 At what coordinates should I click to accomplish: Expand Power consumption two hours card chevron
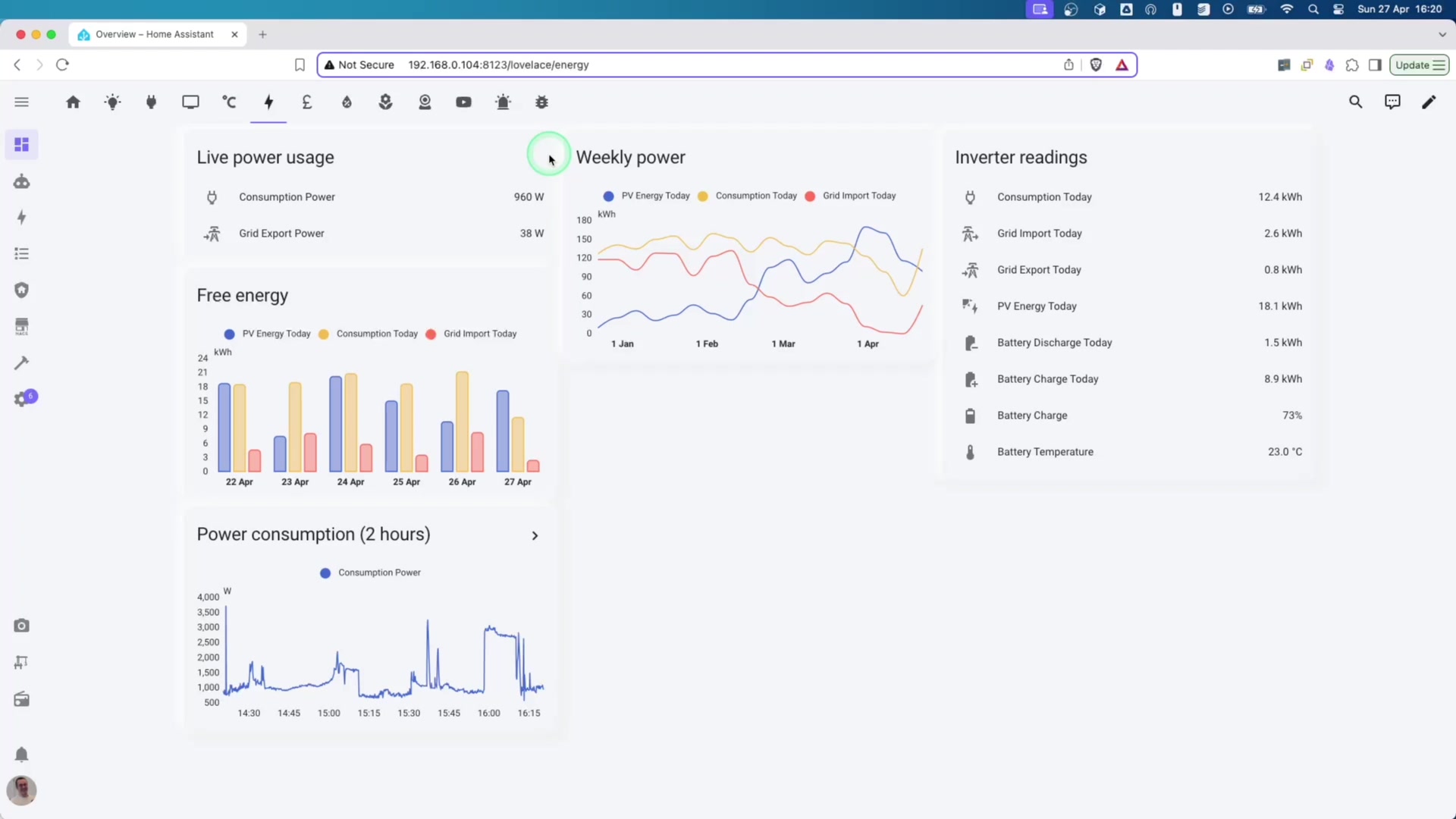535,535
